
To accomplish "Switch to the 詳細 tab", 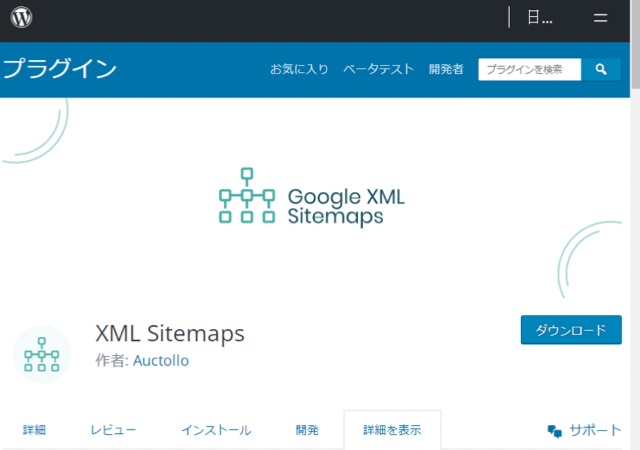I will point(34,430).
